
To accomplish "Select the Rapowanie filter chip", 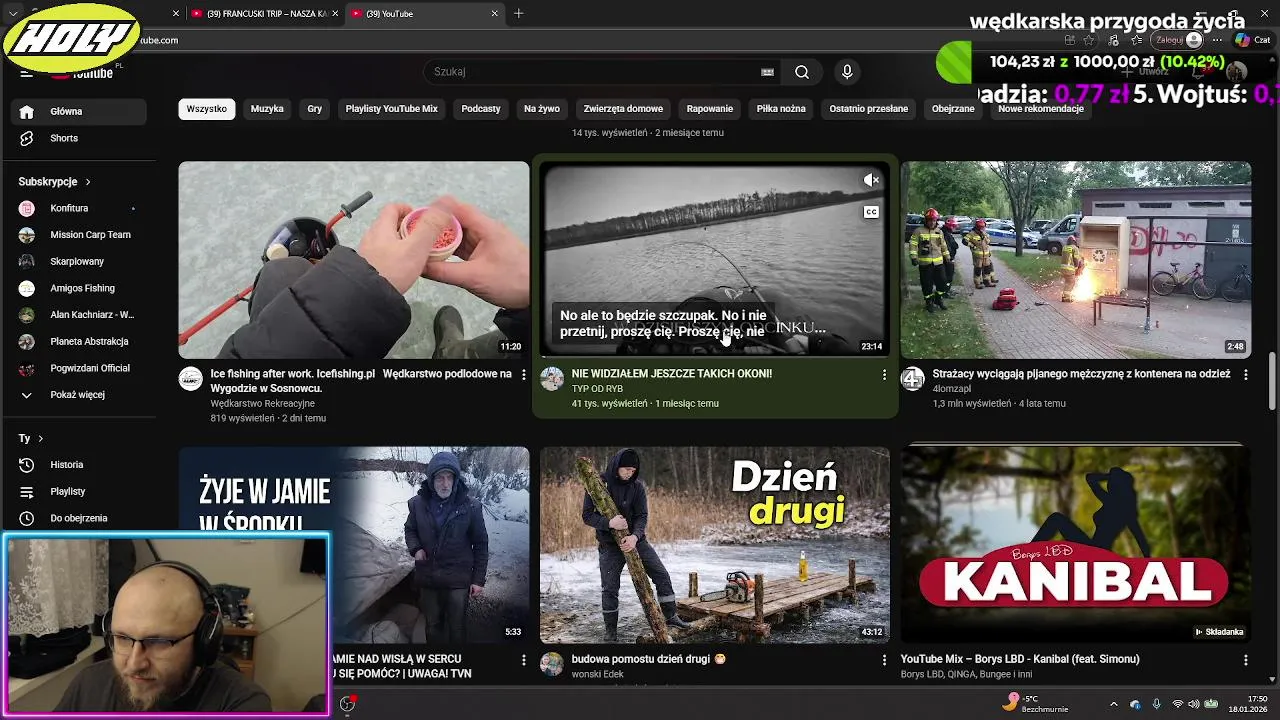I will click(x=710, y=109).
